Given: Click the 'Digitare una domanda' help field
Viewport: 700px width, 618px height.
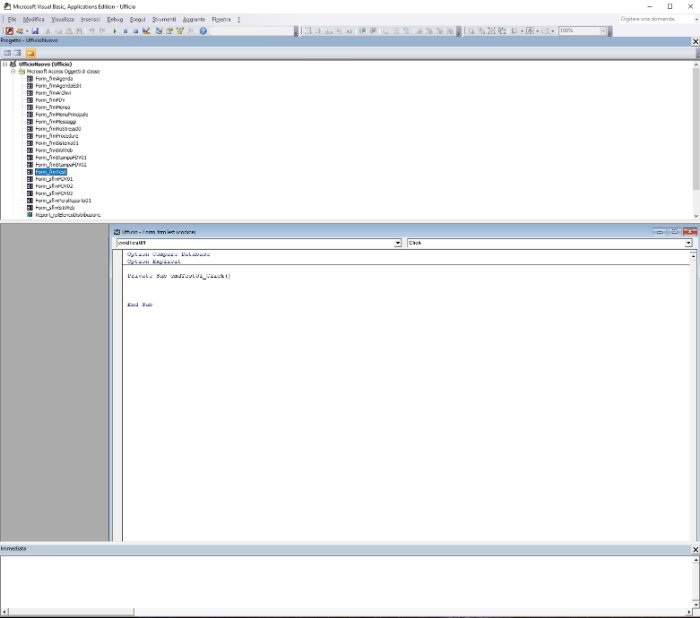Looking at the screenshot, I should click(654, 19).
